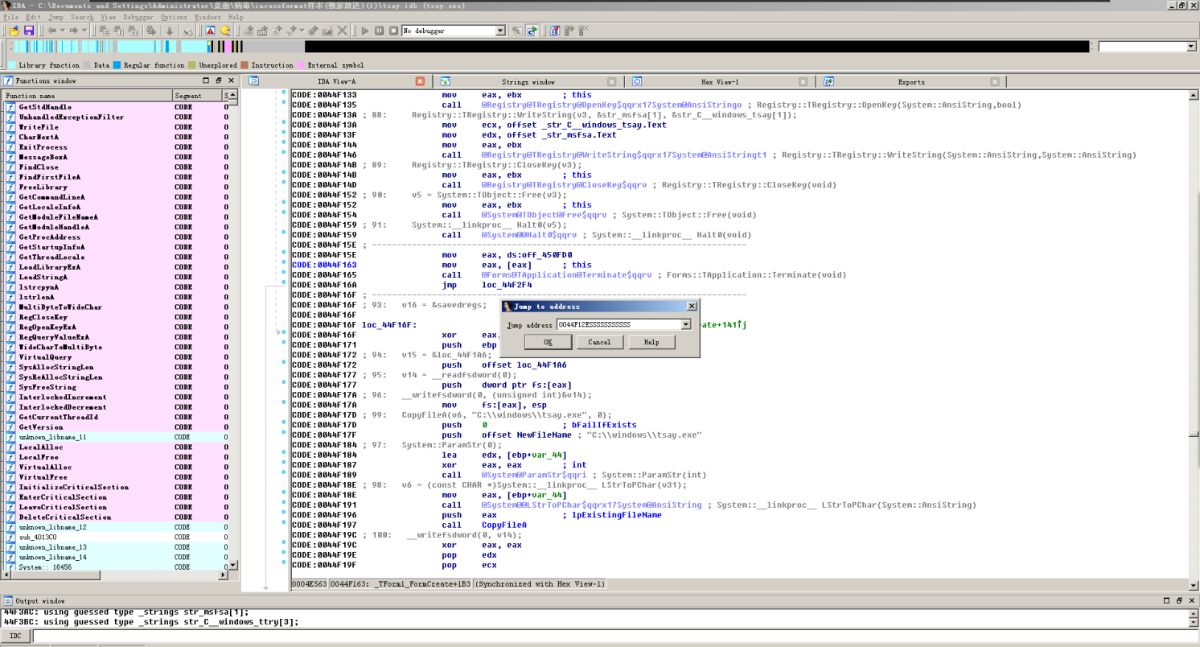Click the Pause process toolbar icon
1200x647 pixels.
pyautogui.click(x=379, y=31)
